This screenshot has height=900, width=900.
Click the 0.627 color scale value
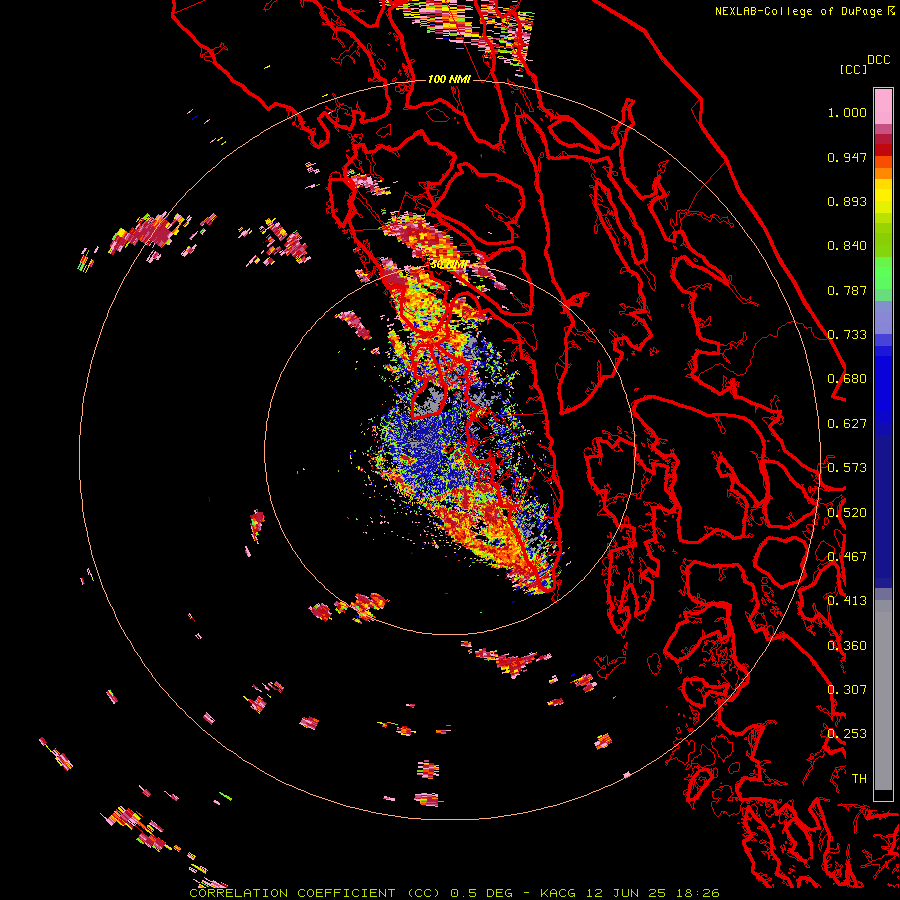click(x=847, y=424)
